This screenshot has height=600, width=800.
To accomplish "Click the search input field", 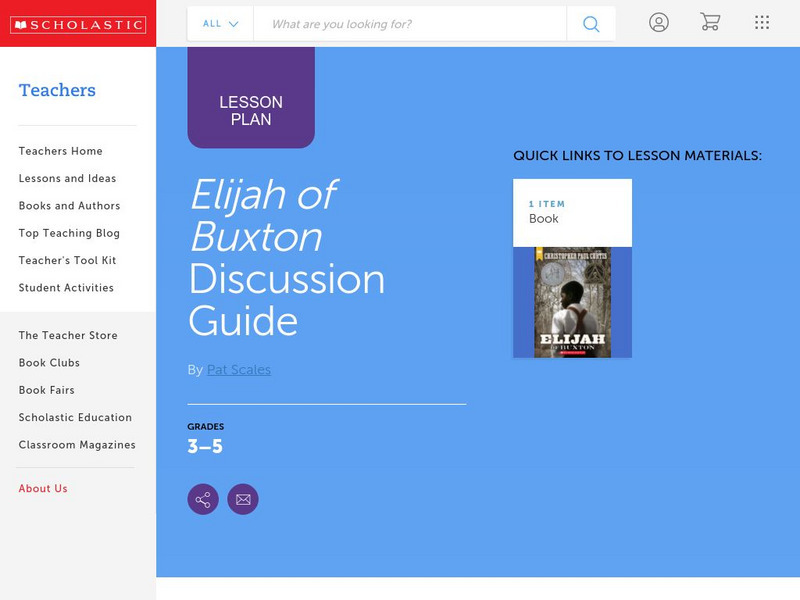I will point(400,22).
